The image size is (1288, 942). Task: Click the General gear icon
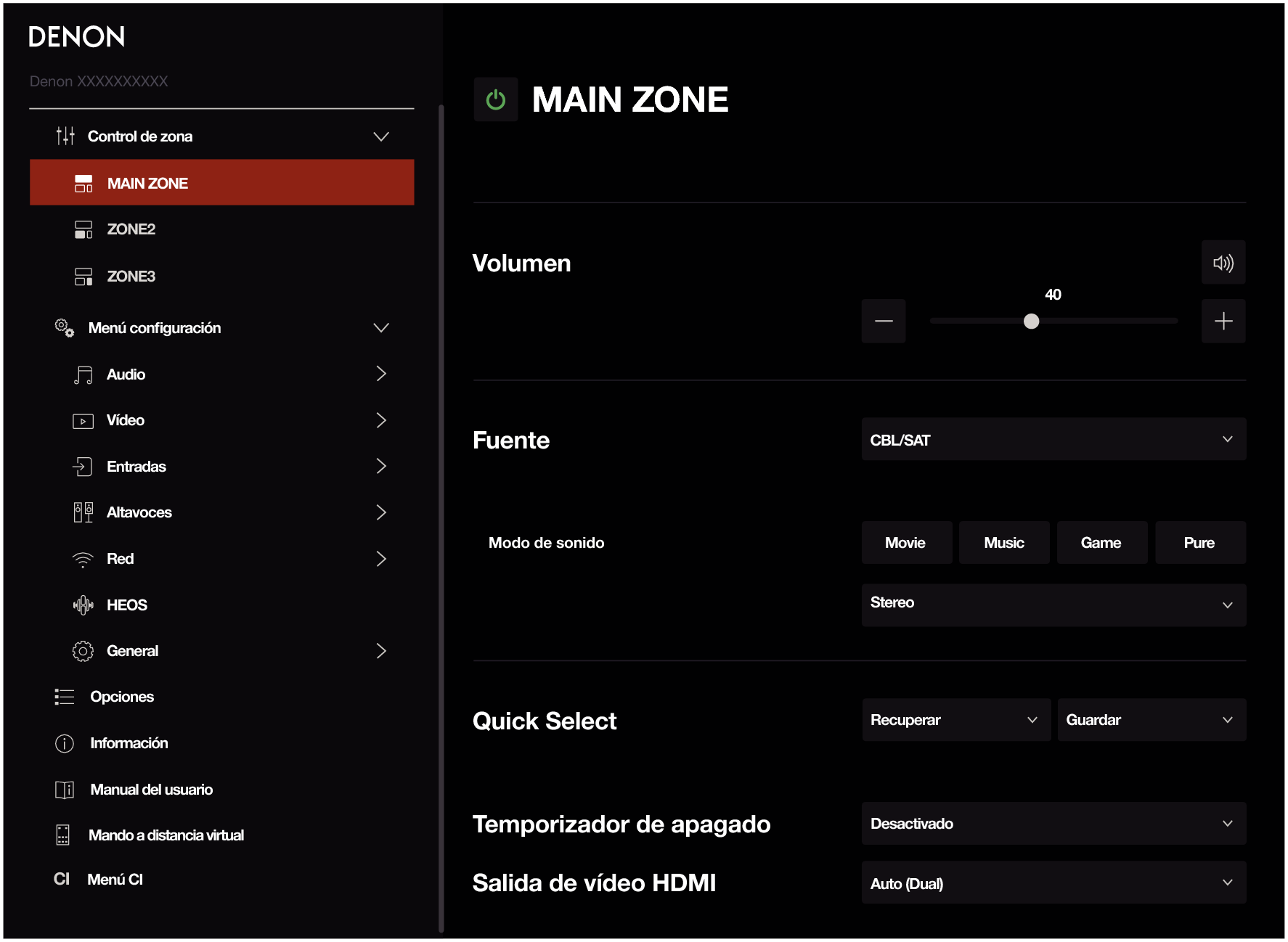[83, 651]
